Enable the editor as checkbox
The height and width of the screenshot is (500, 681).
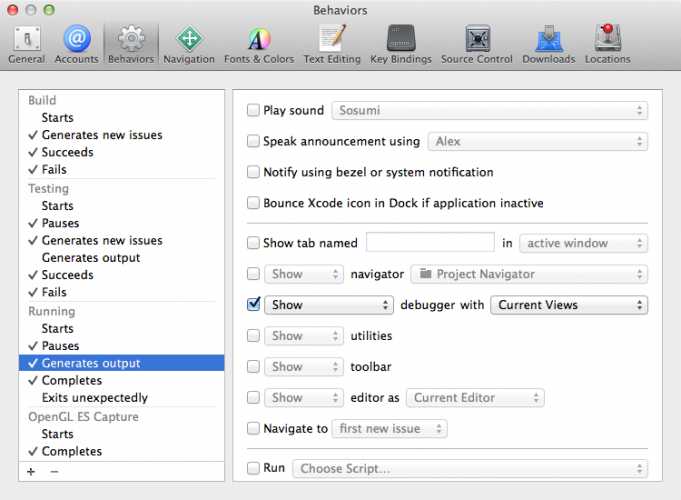253,397
